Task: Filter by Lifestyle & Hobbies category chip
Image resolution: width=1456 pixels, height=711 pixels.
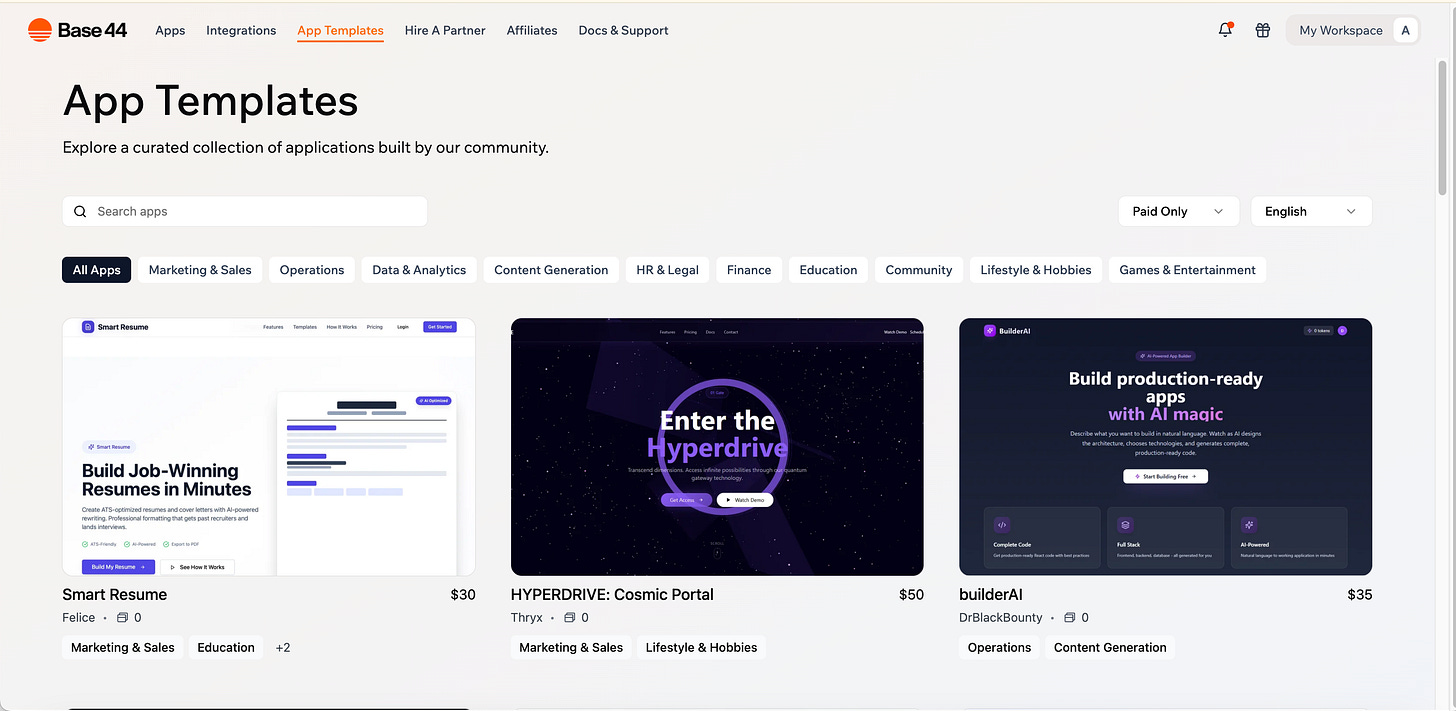Action: [1036, 270]
